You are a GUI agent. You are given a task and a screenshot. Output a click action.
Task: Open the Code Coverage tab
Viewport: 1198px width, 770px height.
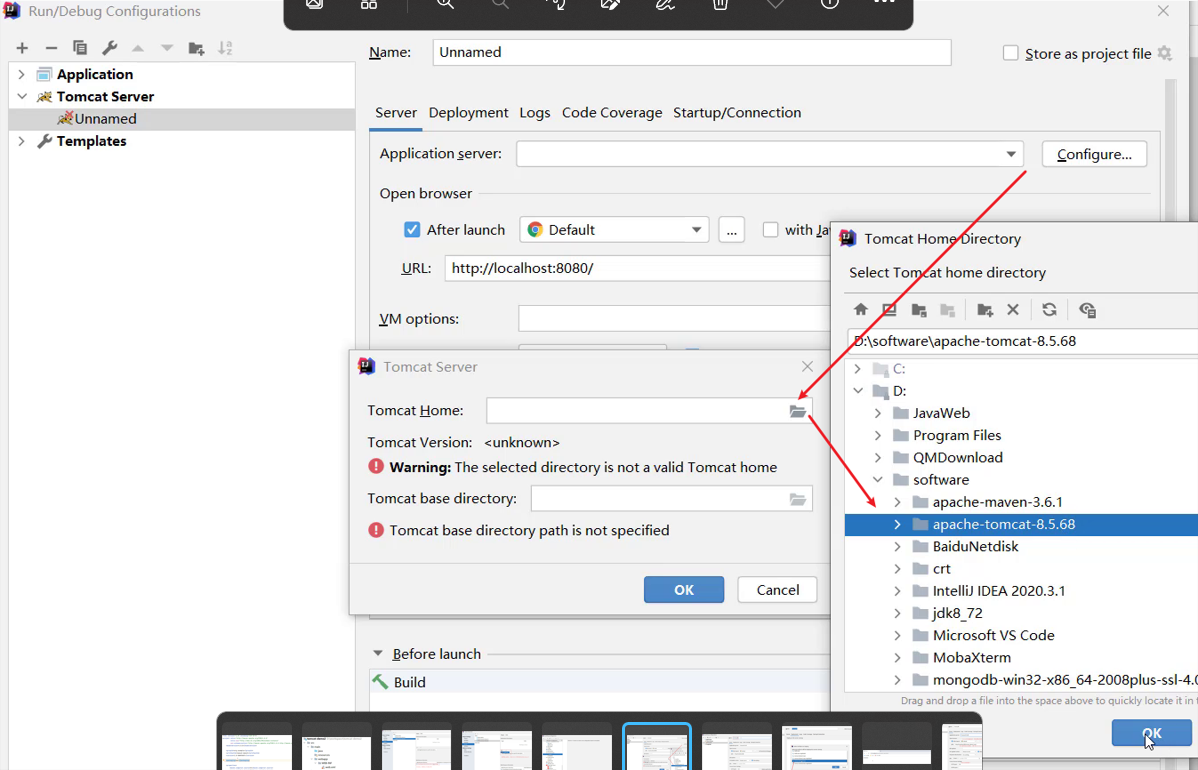click(612, 112)
